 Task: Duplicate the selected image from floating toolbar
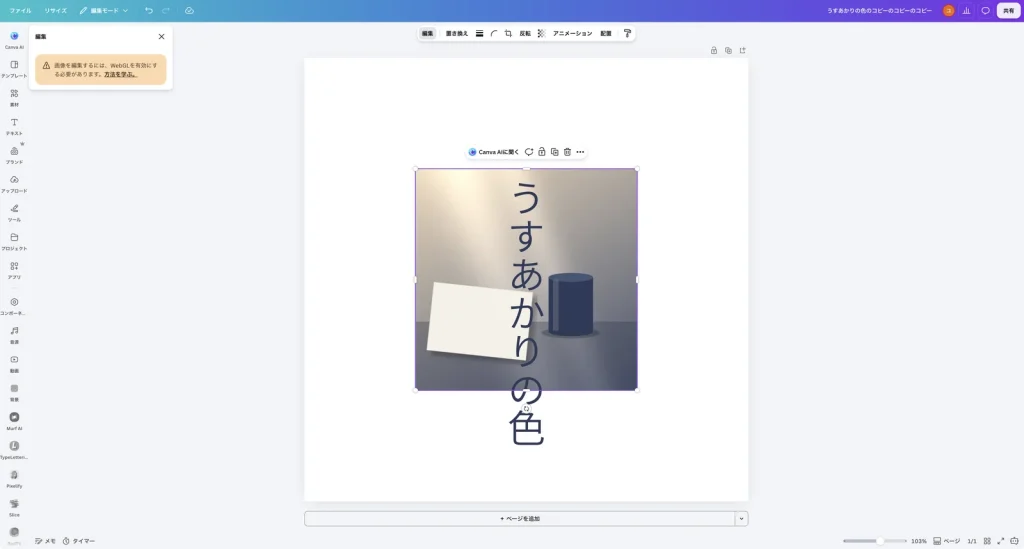click(x=554, y=152)
